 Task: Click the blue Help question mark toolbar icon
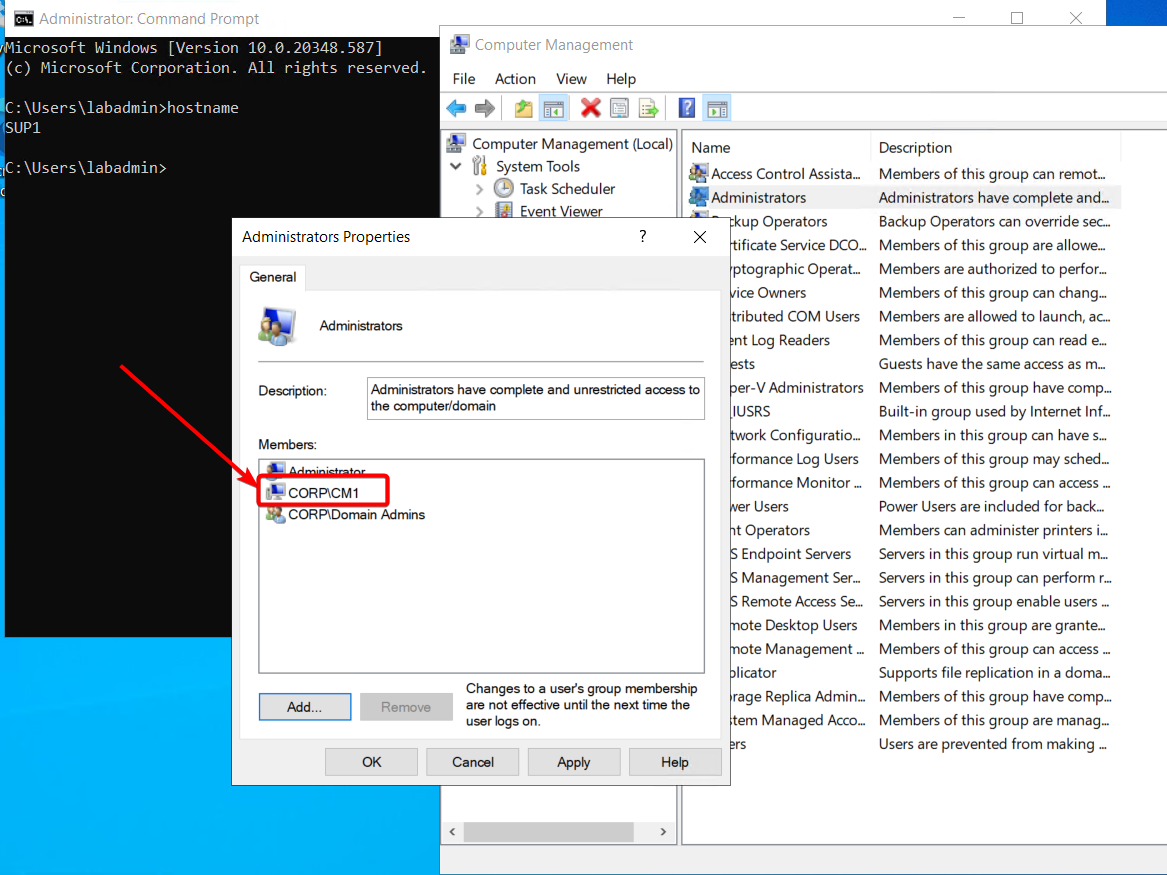tap(686, 109)
